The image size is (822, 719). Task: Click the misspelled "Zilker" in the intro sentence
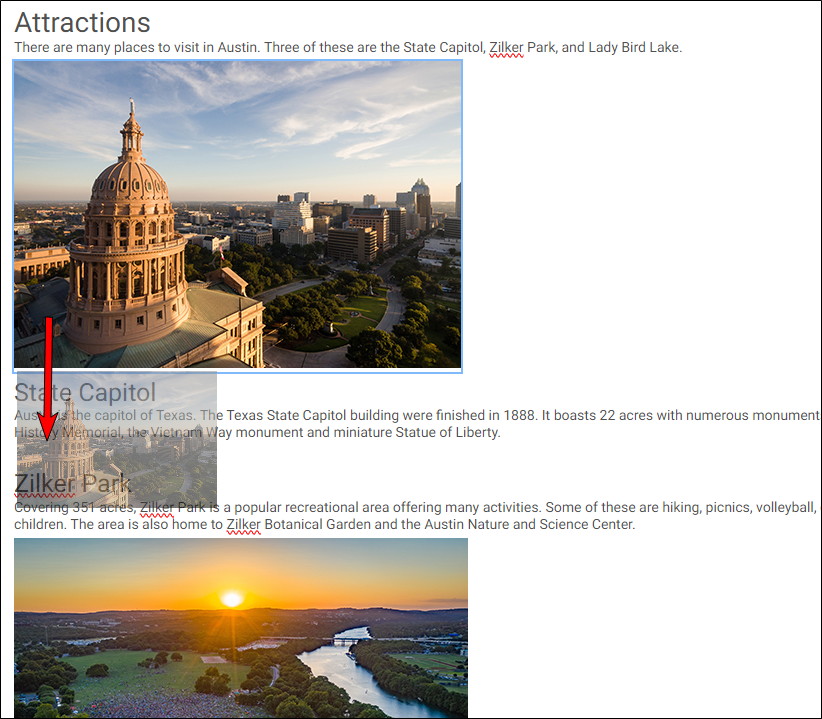coord(506,47)
